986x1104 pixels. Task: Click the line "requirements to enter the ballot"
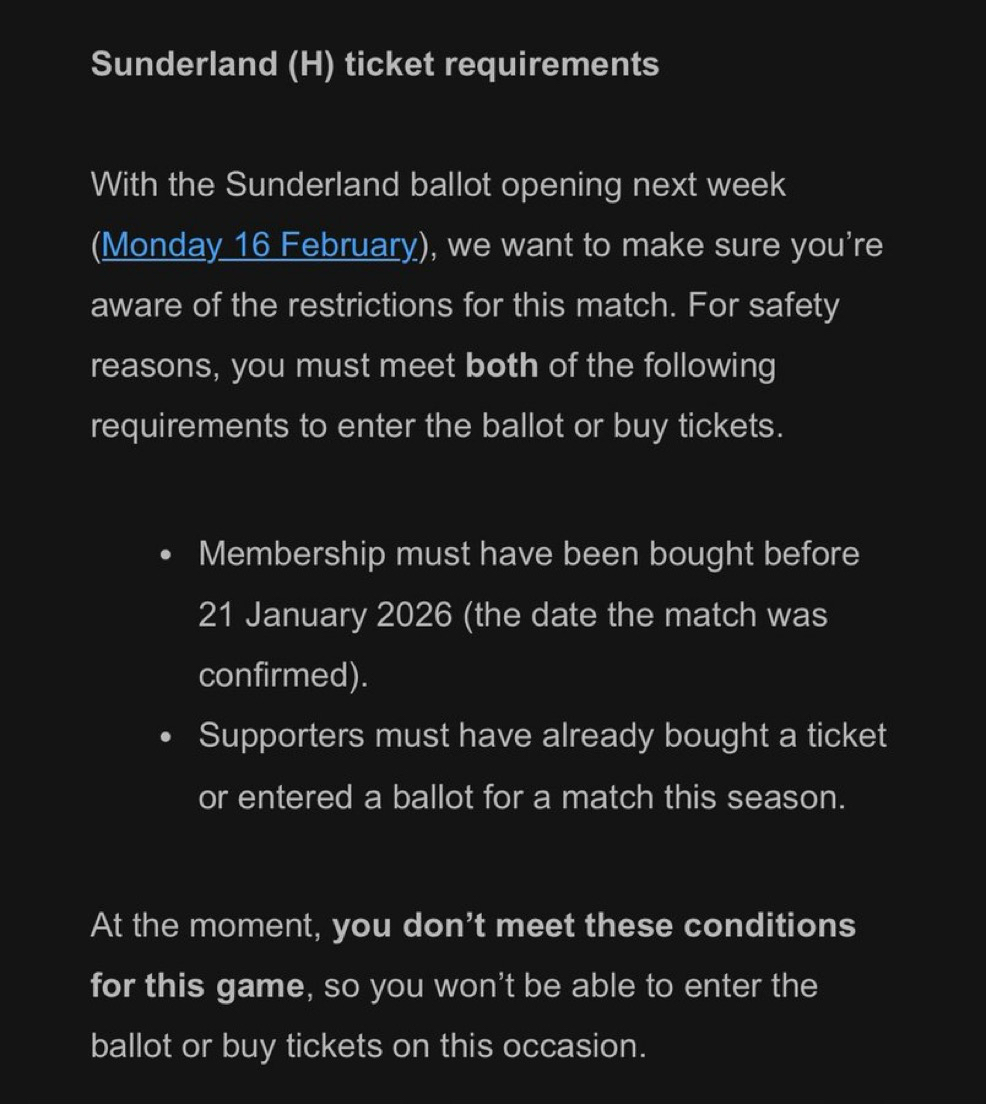click(436, 427)
